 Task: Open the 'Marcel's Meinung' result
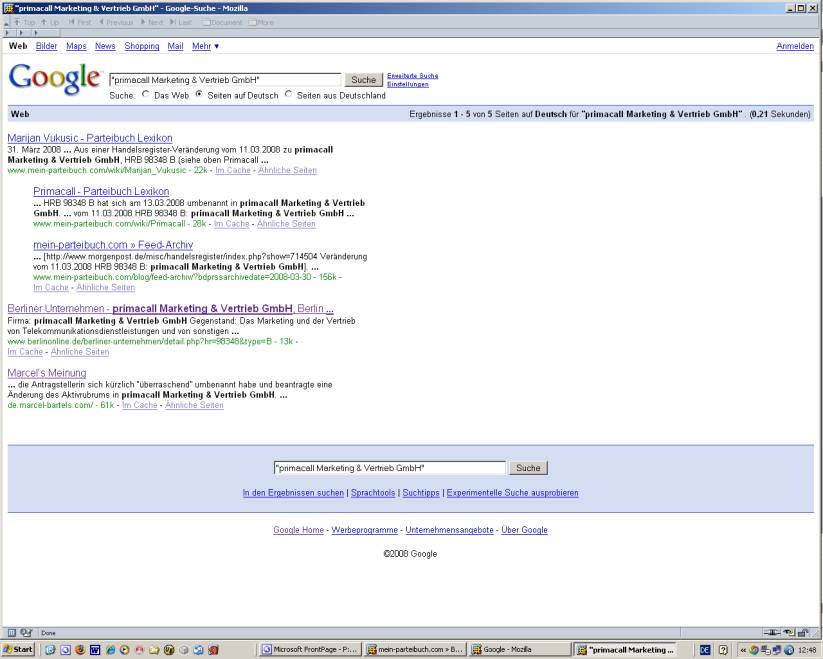pos(47,373)
